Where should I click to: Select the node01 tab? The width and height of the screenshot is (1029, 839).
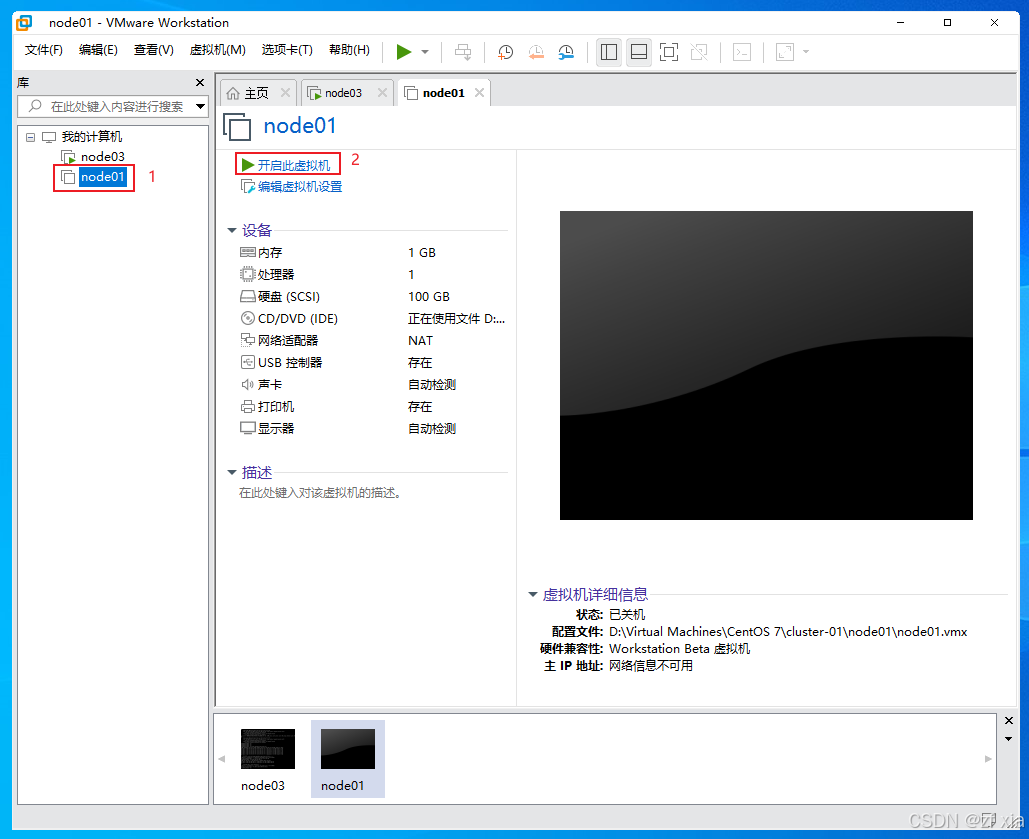(x=444, y=93)
